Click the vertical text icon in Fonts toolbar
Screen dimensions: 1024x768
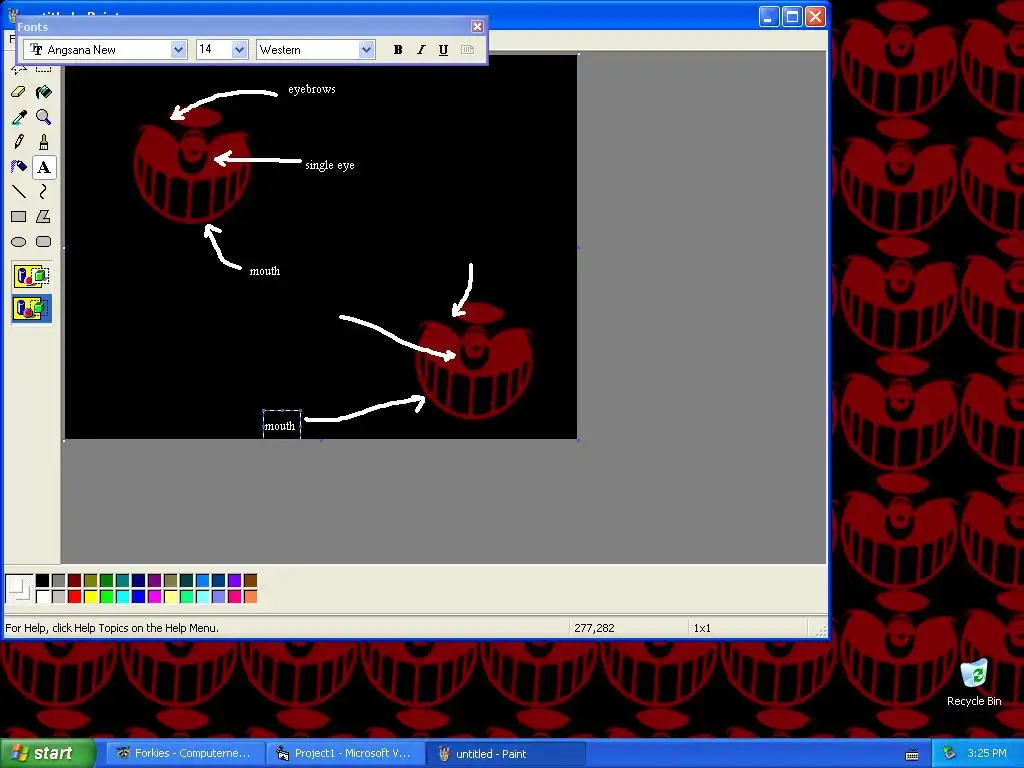[x=467, y=50]
